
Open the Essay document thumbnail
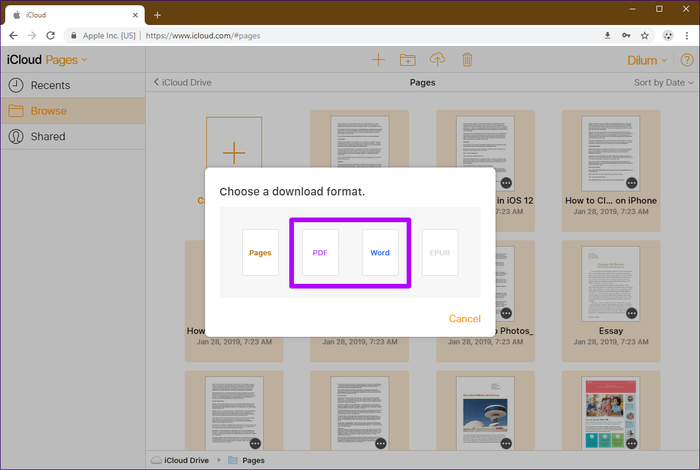coord(611,283)
